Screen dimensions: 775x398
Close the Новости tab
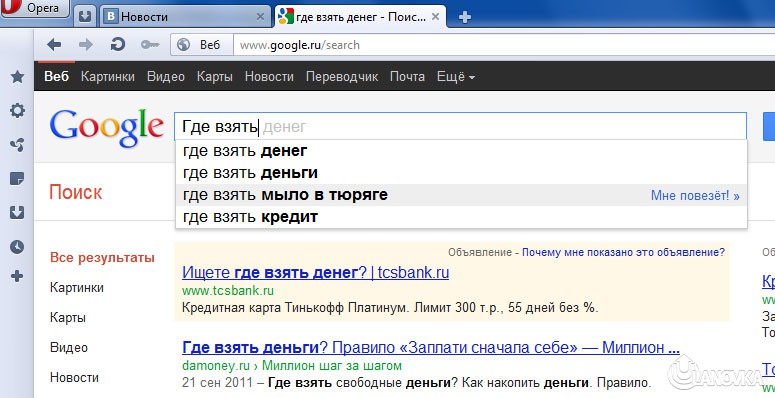[x=260, y=17]
